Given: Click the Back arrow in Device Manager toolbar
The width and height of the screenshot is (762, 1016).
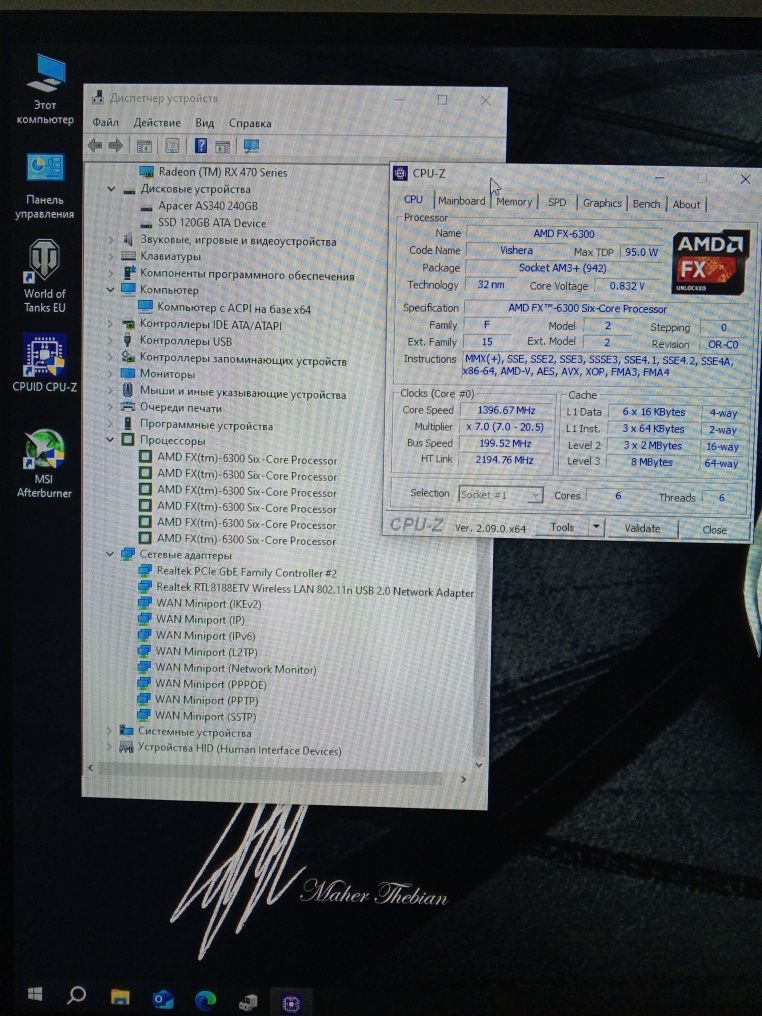Looking at the screenshot, I should (x=95, y=145).
